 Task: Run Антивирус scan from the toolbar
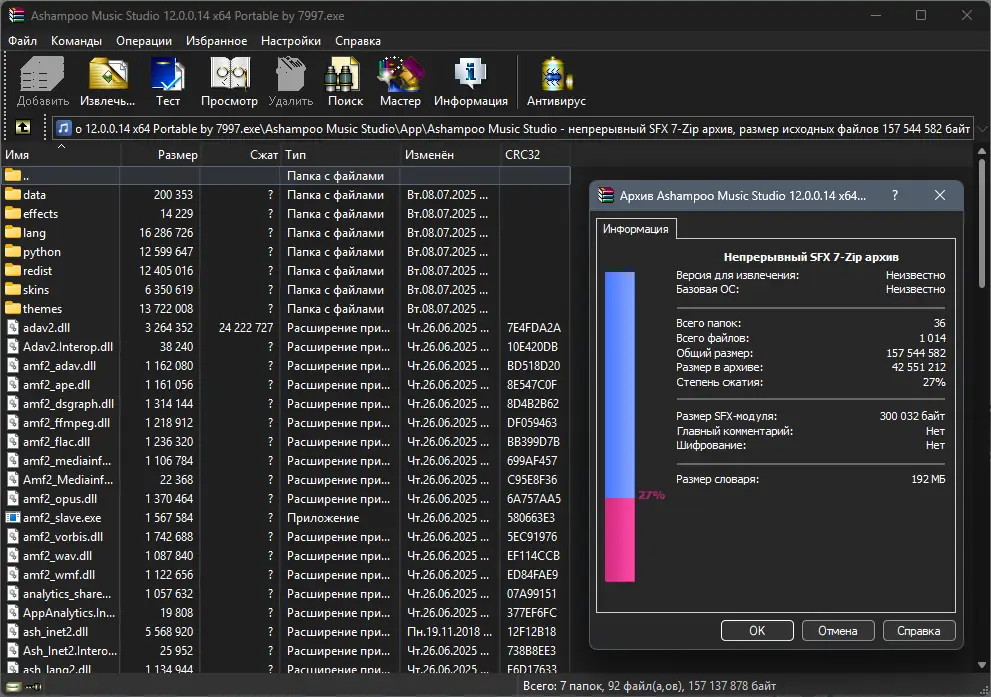554,80
